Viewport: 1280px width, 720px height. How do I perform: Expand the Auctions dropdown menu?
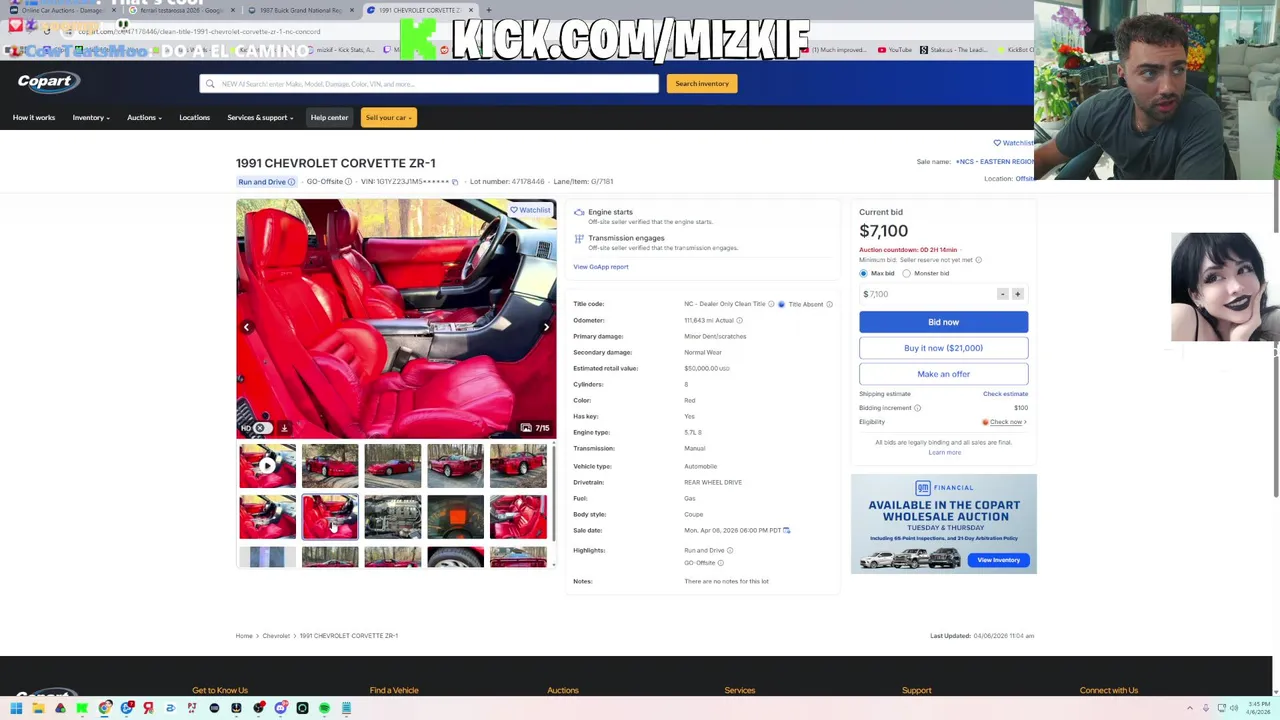pyautogui.click(x=144, y=118)
